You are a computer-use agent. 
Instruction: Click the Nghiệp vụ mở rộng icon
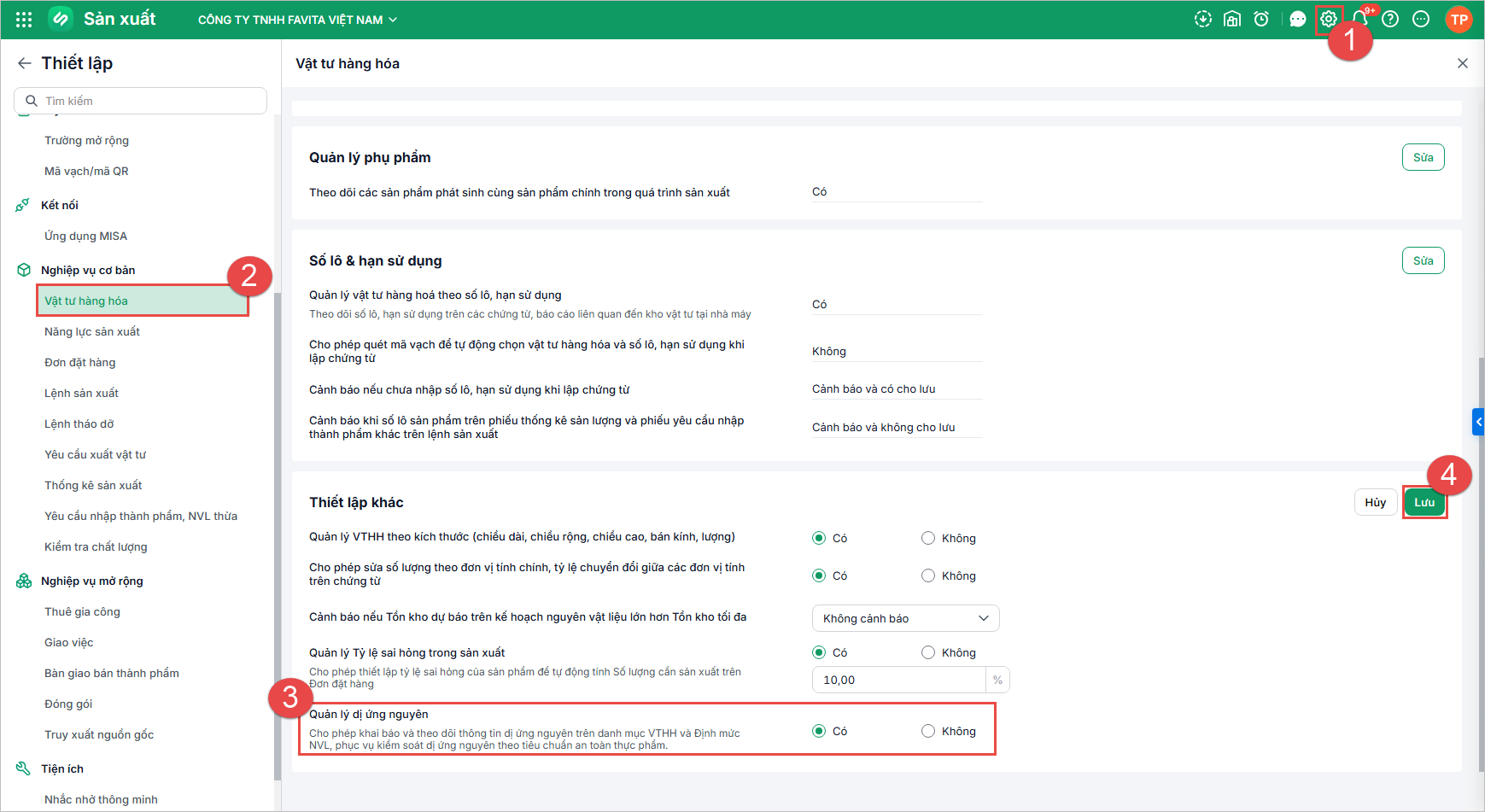click(24, 581)
